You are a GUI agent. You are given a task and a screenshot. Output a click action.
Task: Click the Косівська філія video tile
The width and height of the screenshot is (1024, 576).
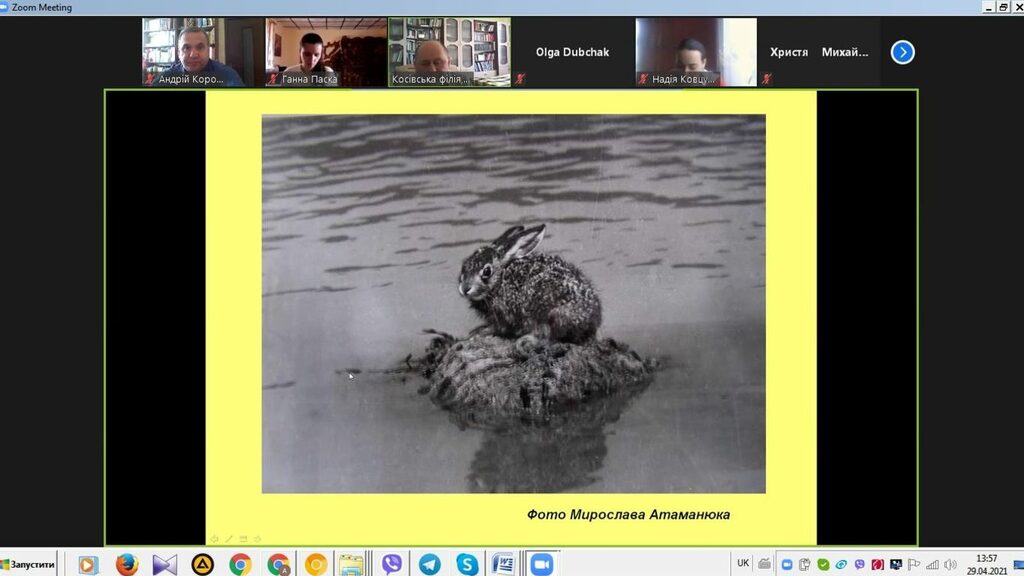pos(449,51)
